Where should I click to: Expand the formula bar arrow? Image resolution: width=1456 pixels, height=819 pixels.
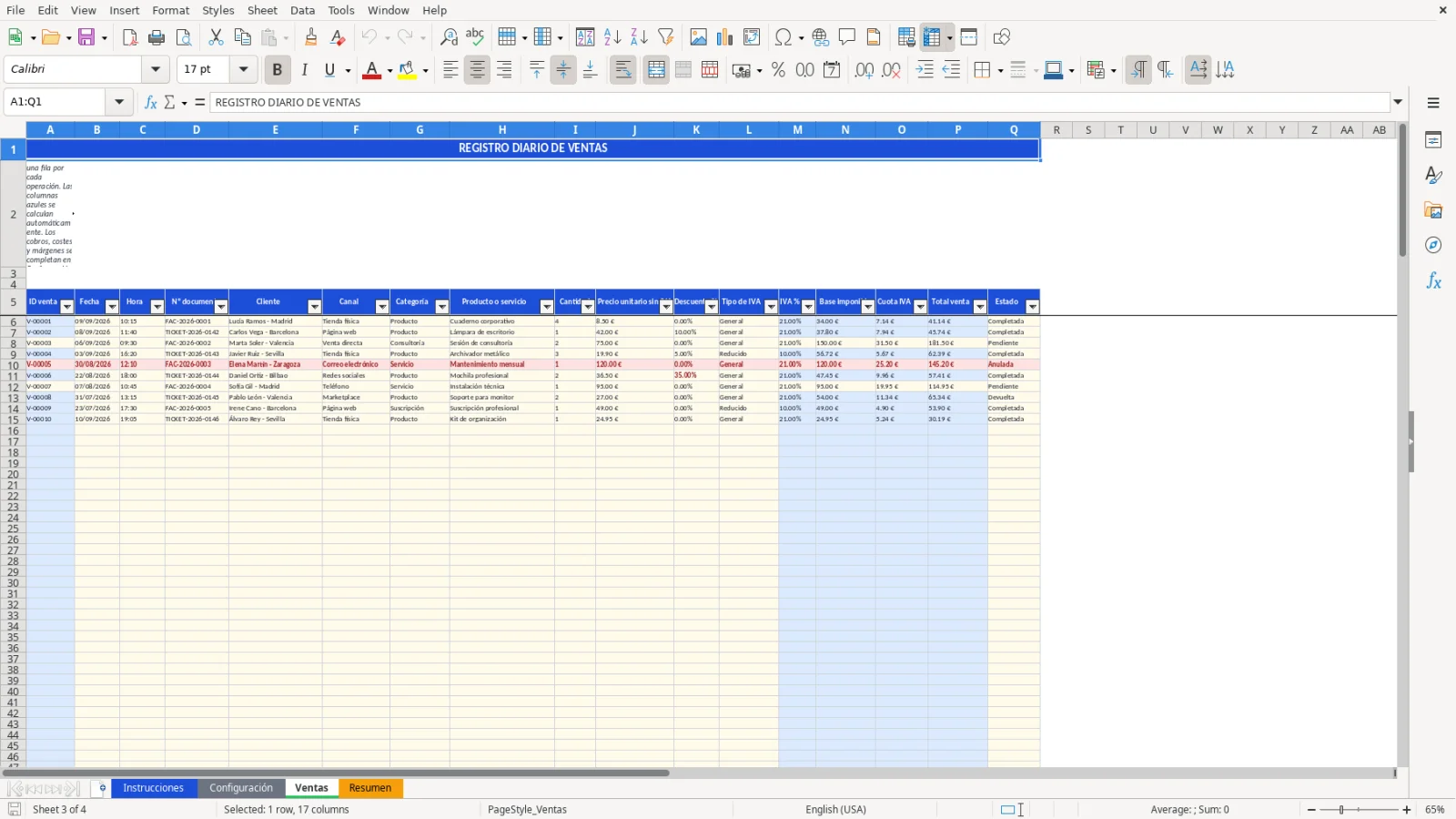(1398, 102)
